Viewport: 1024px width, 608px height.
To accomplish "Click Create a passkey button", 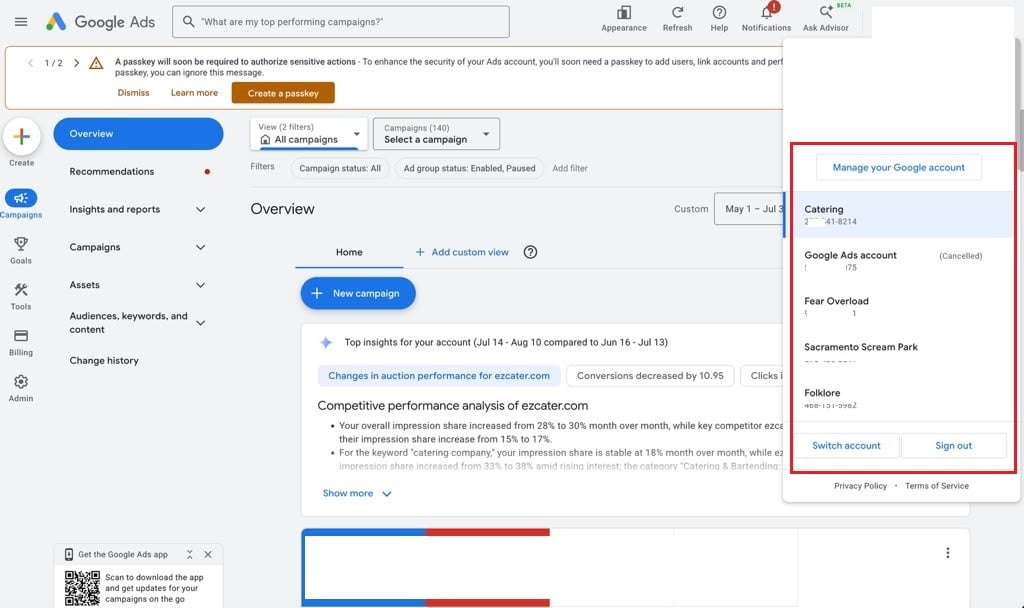I will [283, 93].
